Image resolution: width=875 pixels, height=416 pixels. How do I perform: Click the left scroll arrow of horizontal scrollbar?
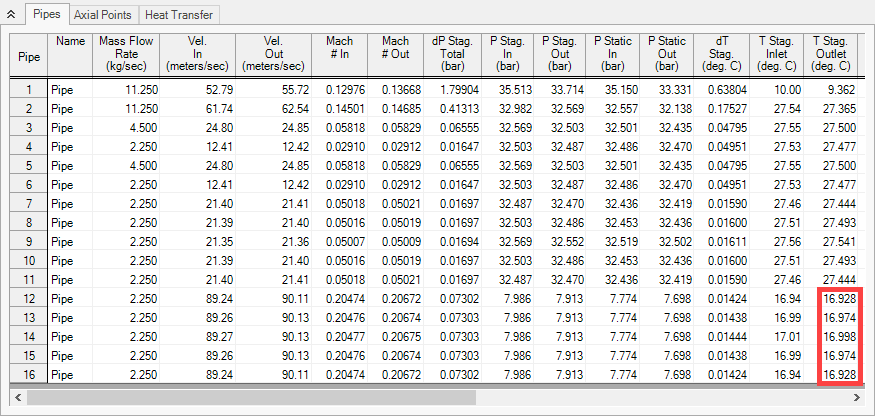18,397
